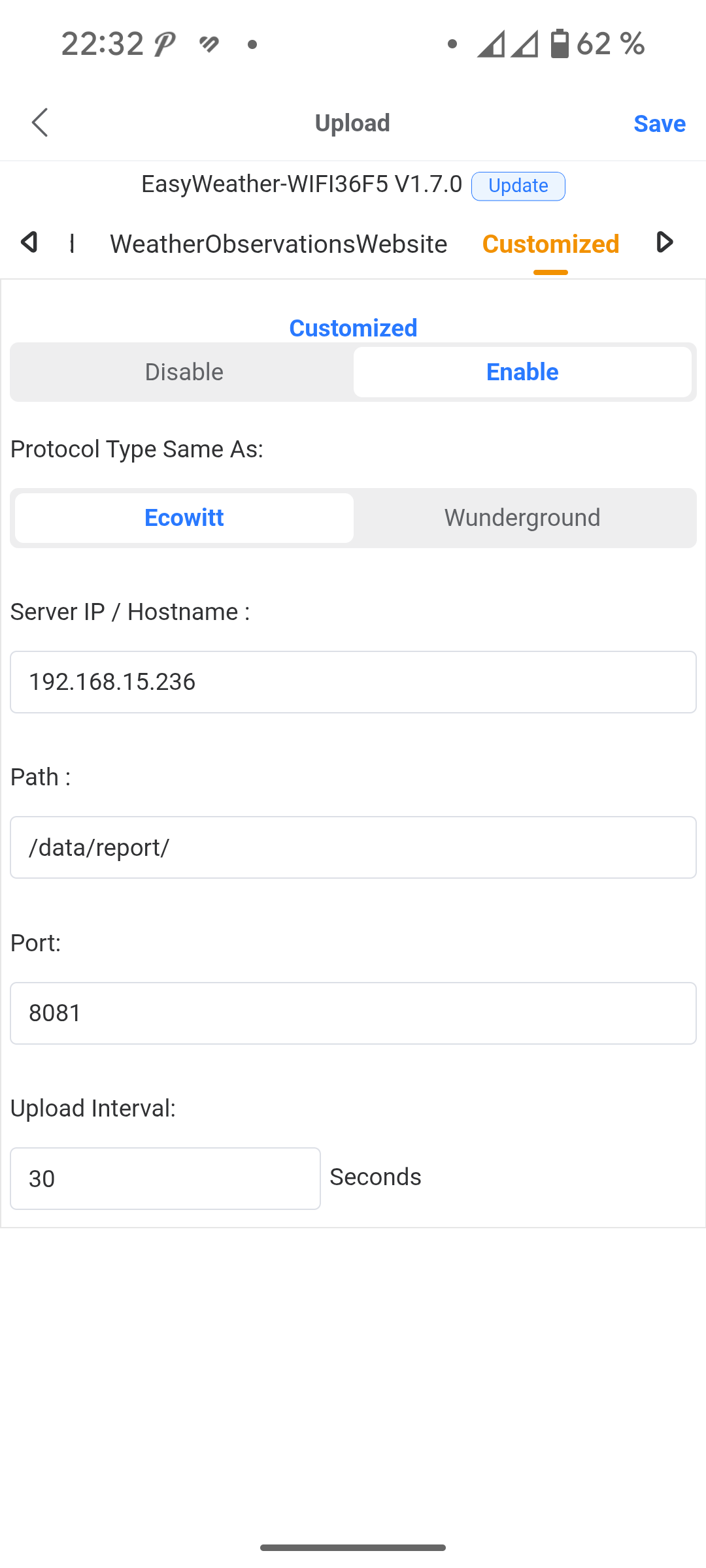Tap the left tab scroll arrow
Screen dimensions: 706x1568
point(29,242)
